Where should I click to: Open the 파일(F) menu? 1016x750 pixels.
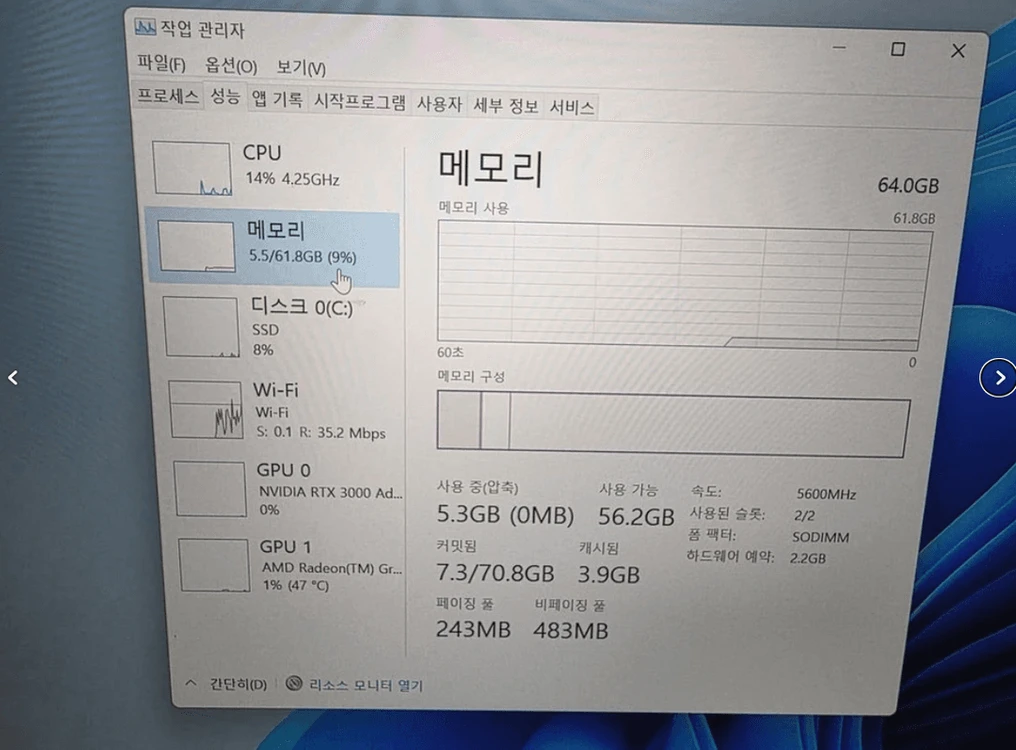click(x=161, y=64)
